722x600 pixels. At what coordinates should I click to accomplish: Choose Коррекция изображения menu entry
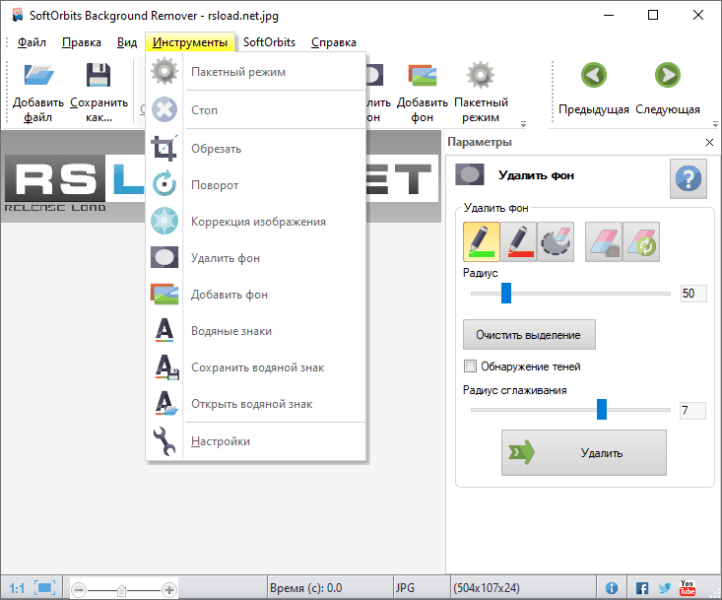256,221
